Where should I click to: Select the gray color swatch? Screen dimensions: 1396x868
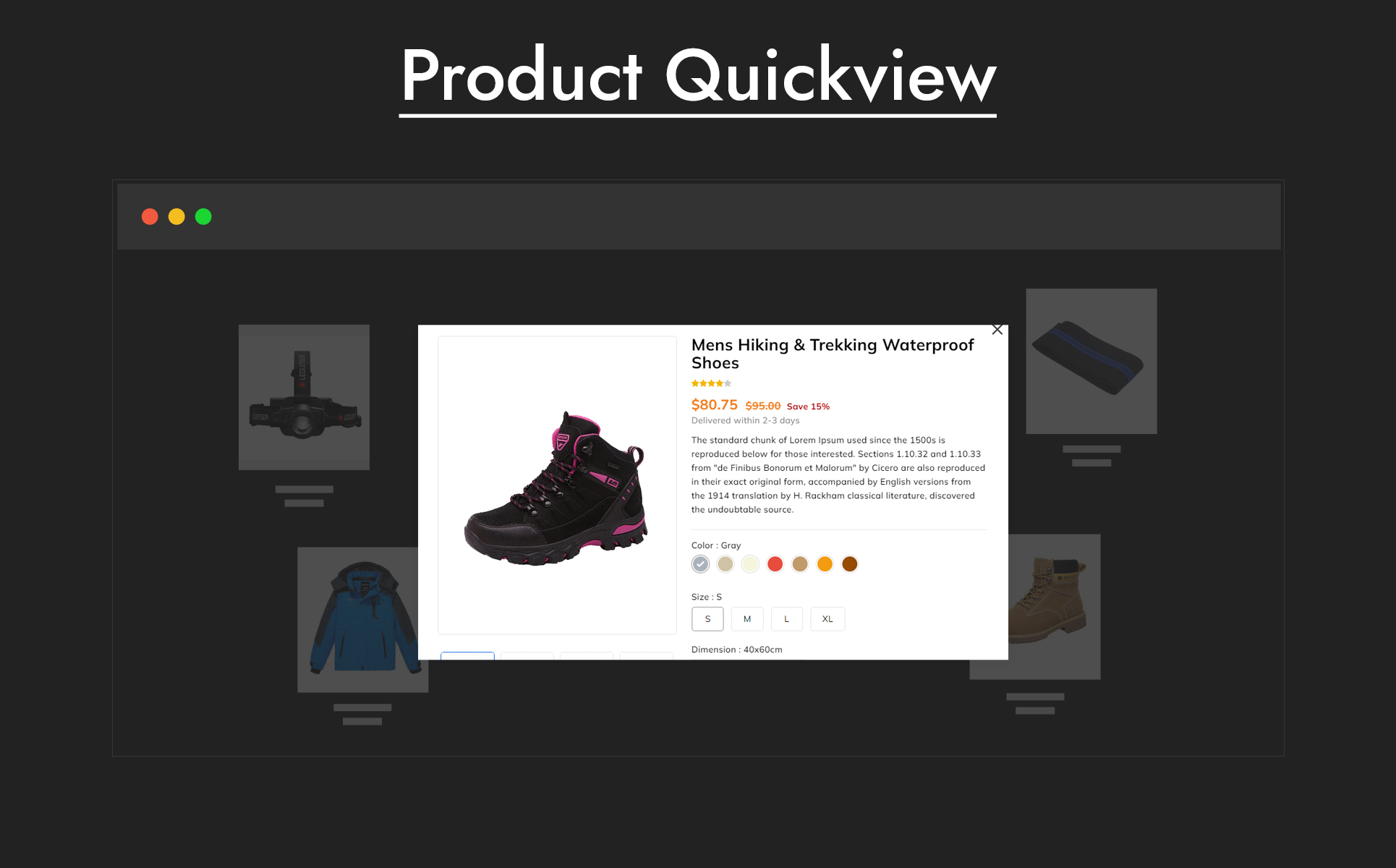point(700,564)
